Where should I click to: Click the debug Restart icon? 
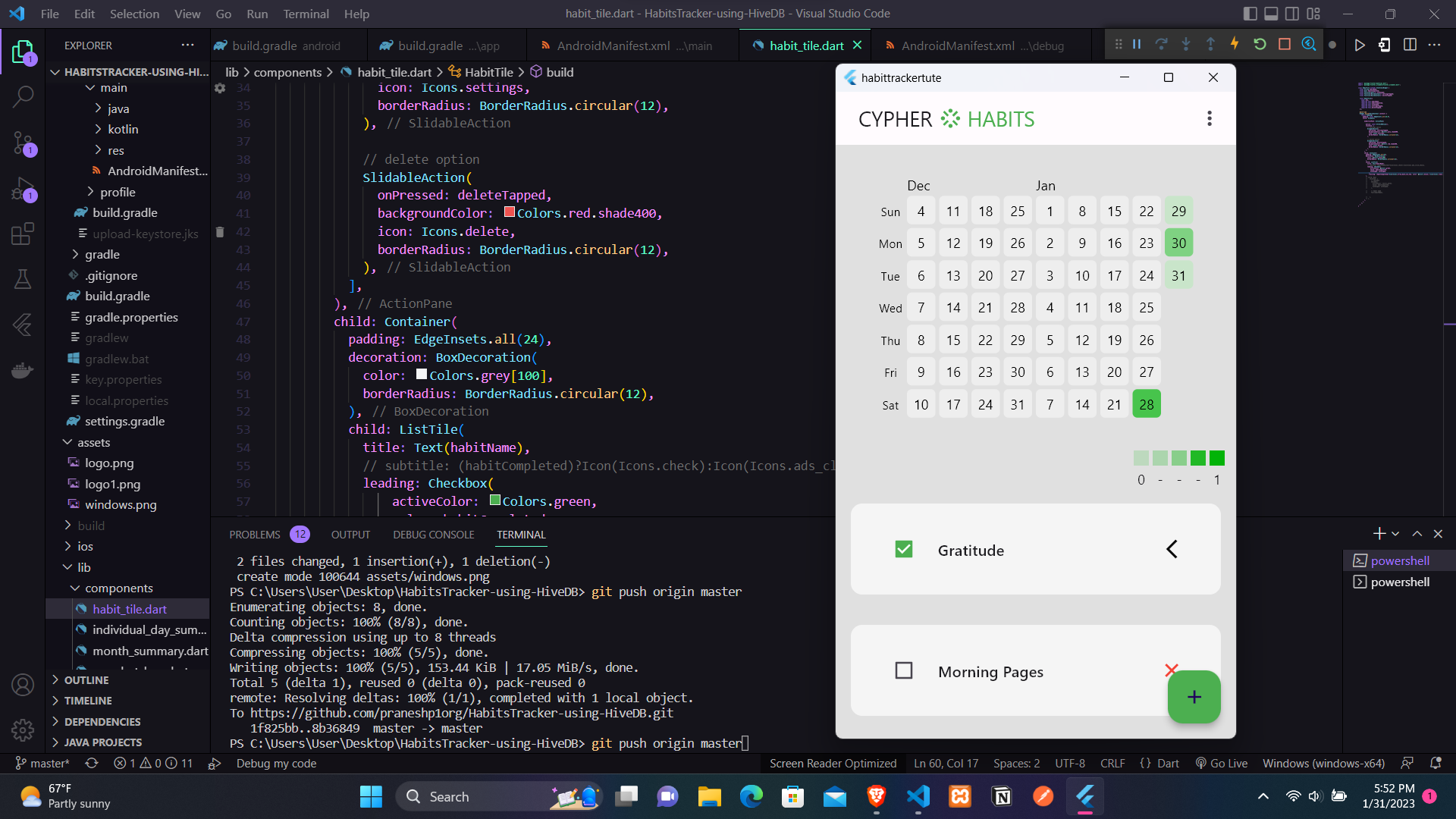tap(1260, 45)
